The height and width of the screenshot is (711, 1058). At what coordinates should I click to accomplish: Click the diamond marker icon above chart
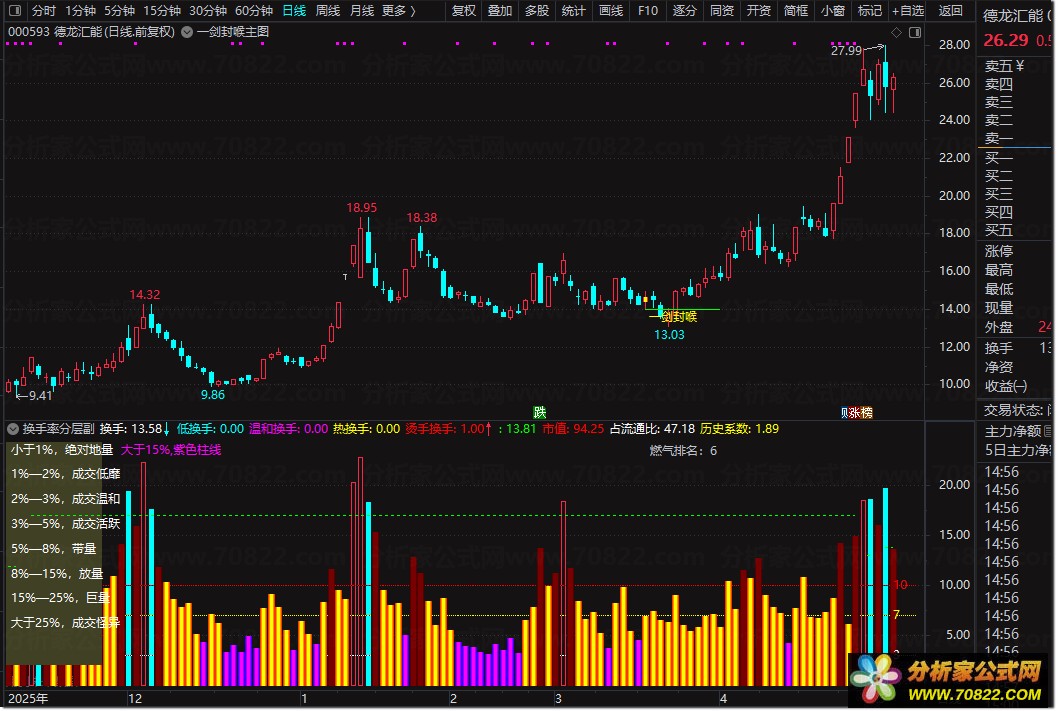pyautogui.click(x=896, y=32)
